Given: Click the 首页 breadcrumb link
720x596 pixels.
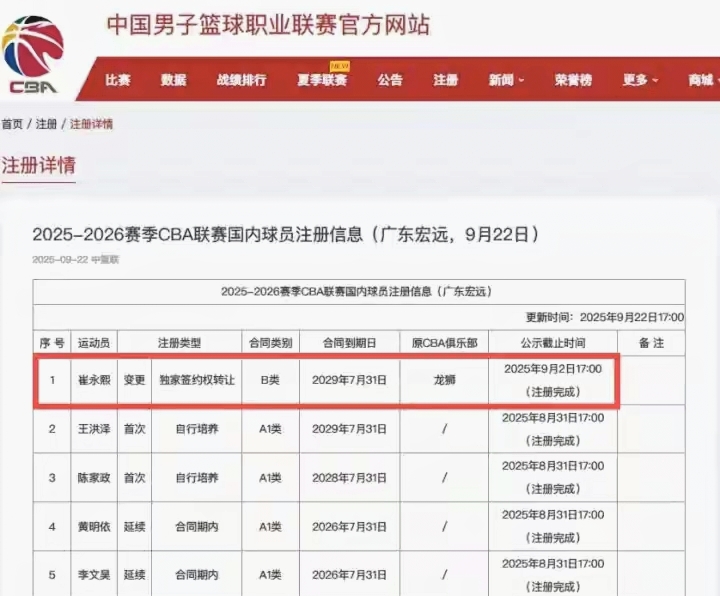Looking at the screenshot, I should 12,124.
